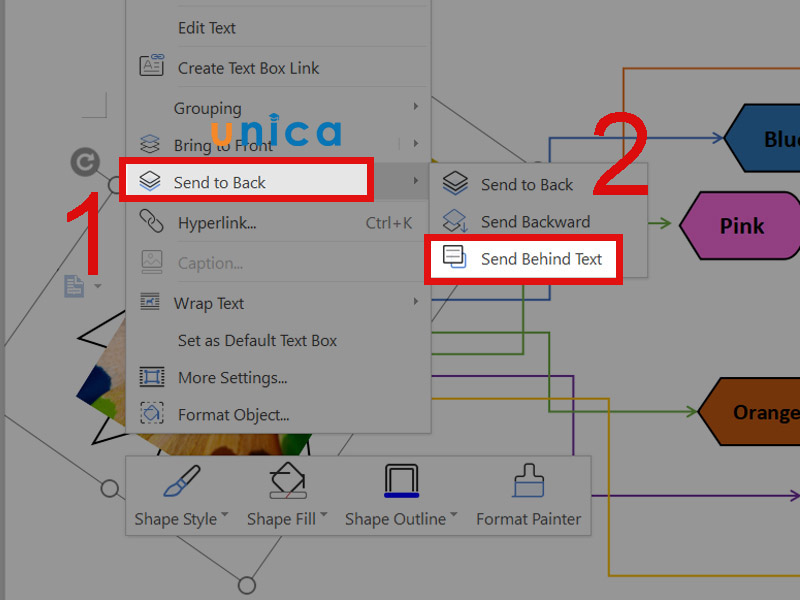Open the layout options dropdown arrow
This screenshot has height=600, width=800.
(97, 286)
